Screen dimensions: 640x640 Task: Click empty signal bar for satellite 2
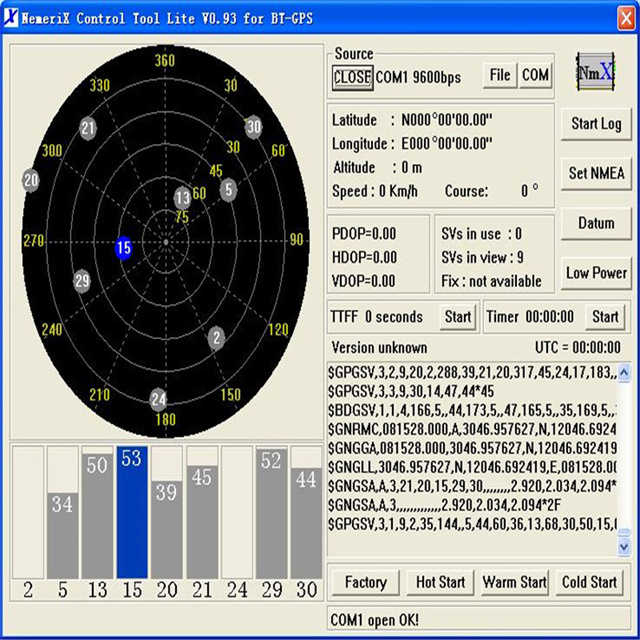[x=28, y=512]
